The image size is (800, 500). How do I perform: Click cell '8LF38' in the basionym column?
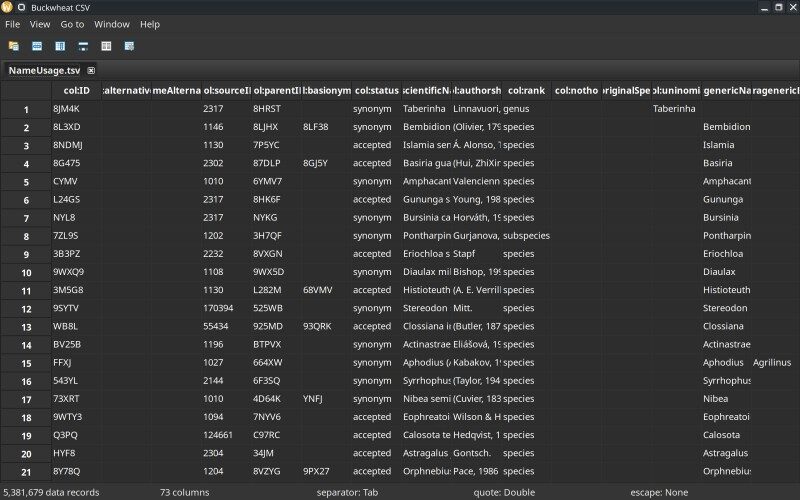pyautogui.click(x=327, y=127)
